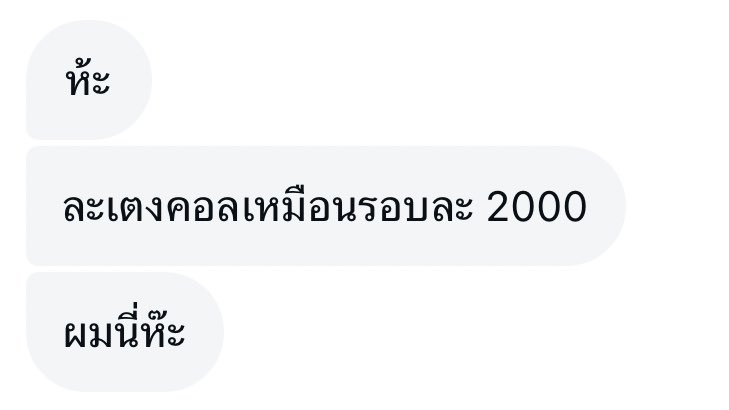The width and height of the screenshot is (729, 410).
Task: Click the ending ละ before the number 2000
Action: [x=452, y=208]
